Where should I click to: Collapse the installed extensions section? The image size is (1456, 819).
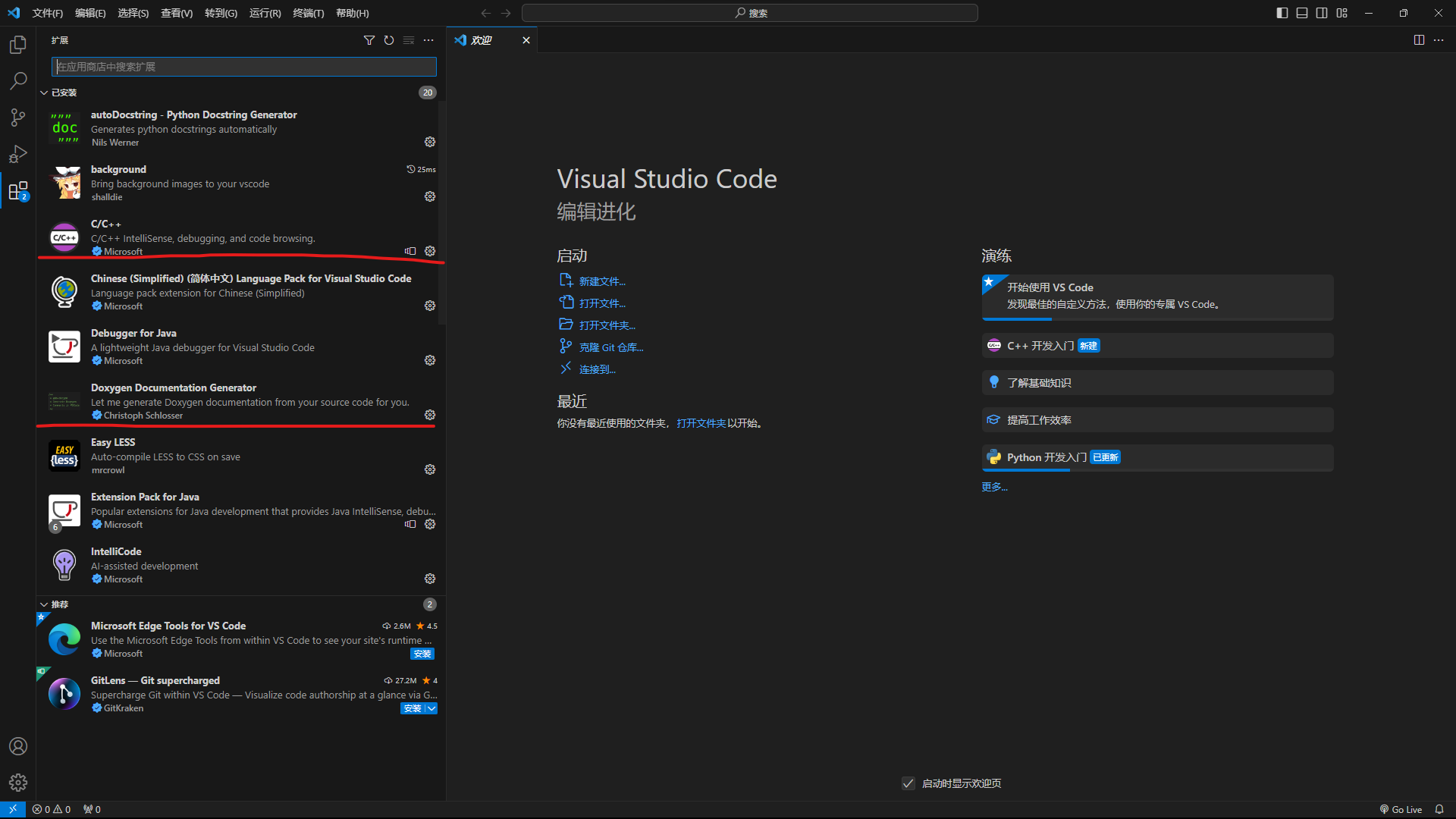(44, 93)
